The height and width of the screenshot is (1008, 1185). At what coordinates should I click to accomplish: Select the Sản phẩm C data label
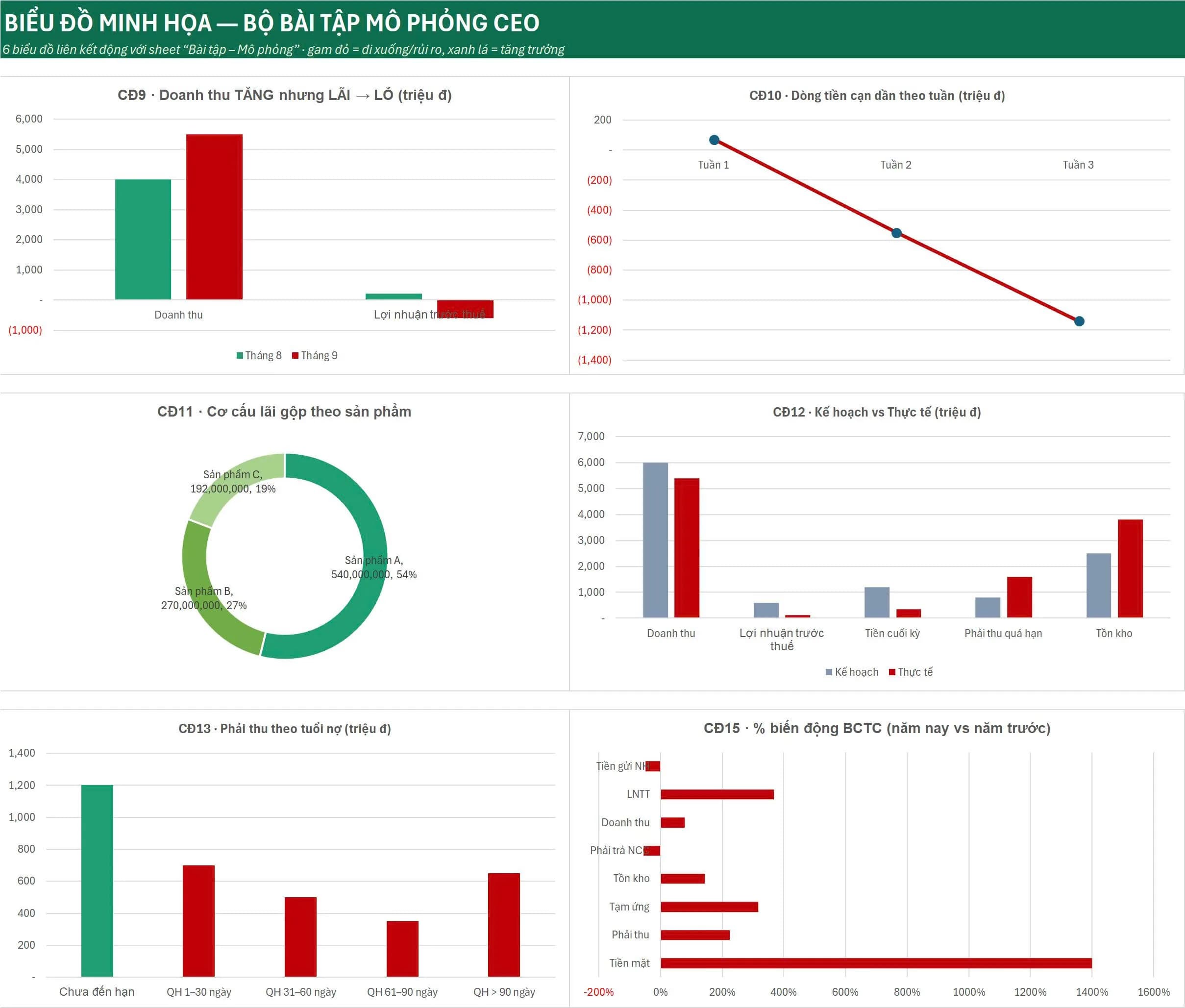coord(233,482)
